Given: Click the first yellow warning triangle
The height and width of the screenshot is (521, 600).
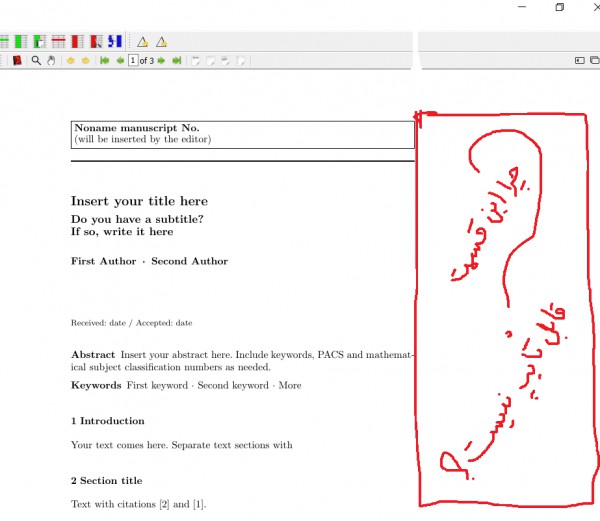Looking at the screenshot, I should (143, 42).
